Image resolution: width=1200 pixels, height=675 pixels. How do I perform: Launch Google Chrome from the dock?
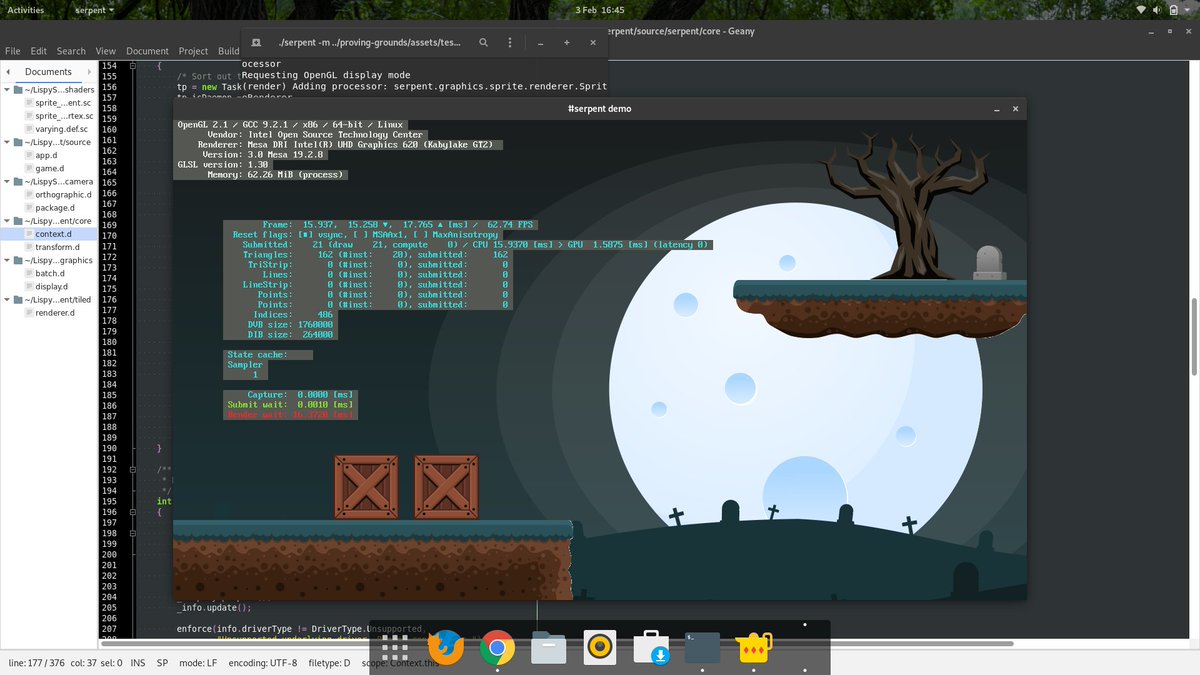click(x=497, y=648)
